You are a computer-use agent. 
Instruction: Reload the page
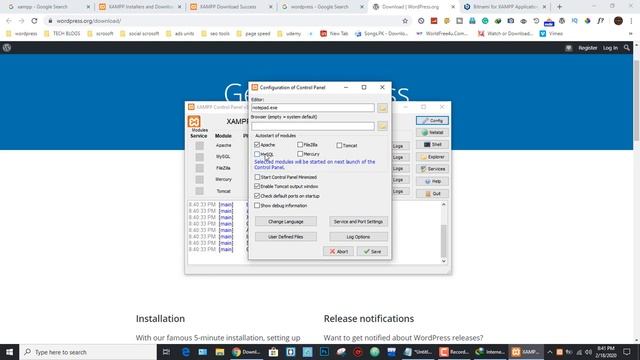pyautogui.click(x=34, y=21)
